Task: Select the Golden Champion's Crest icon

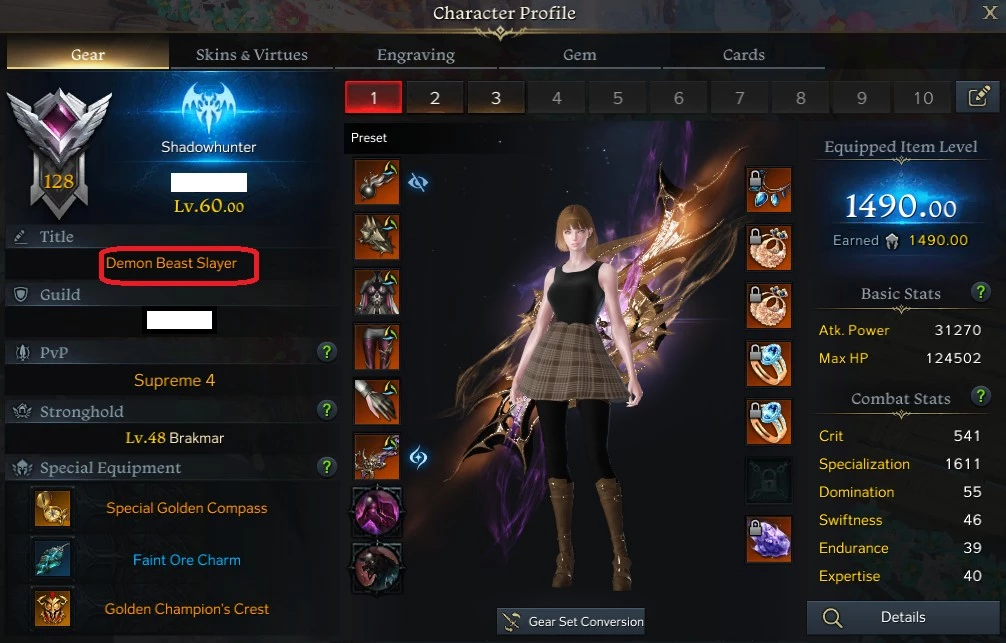Action: tap(53, 609)
